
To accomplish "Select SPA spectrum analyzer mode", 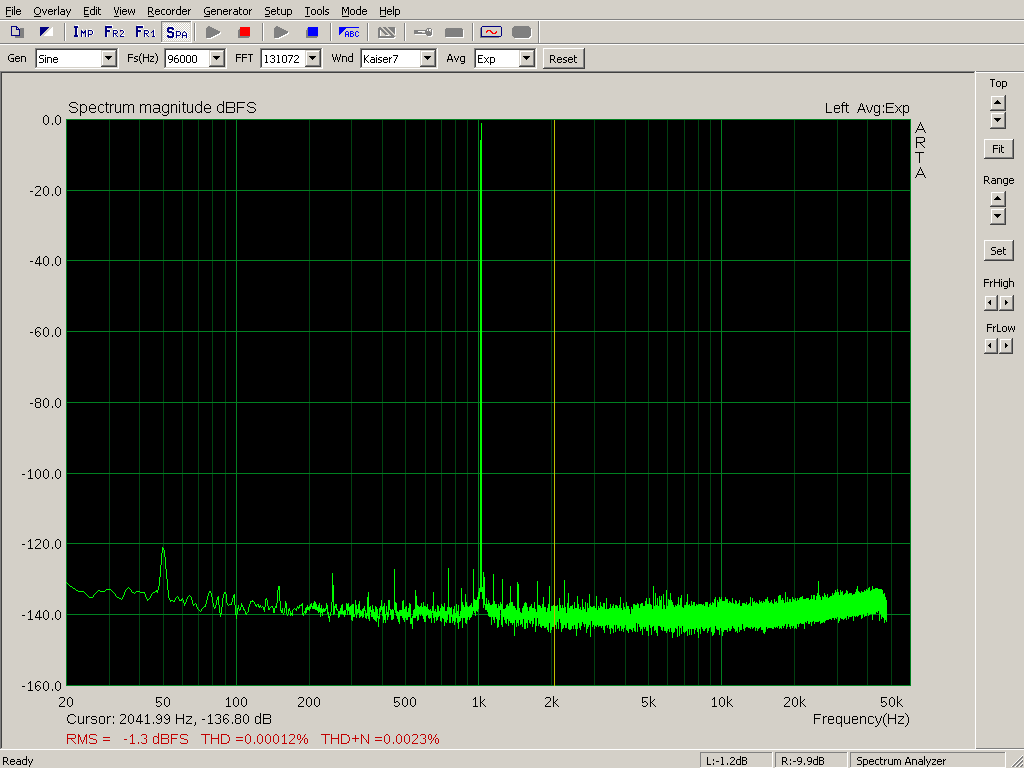I will click(x=176, y=32).
